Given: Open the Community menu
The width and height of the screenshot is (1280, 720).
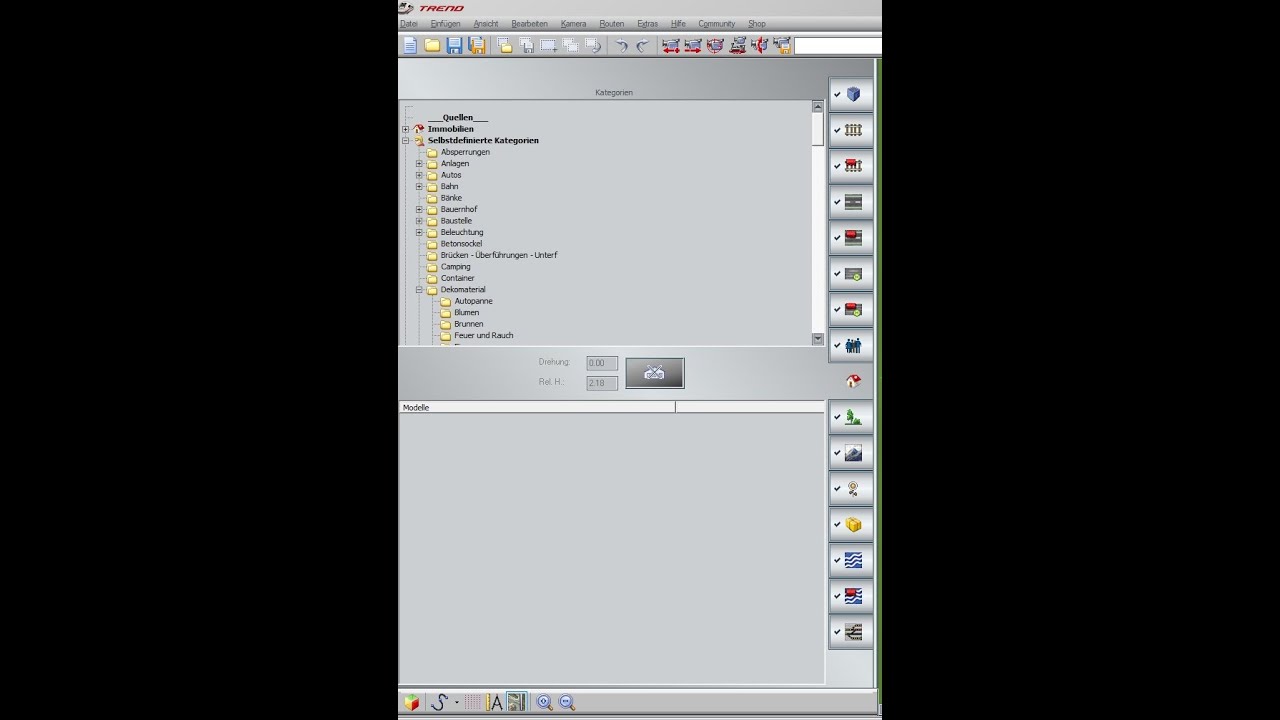Looking at the screenshot, I should click(716, 24).
